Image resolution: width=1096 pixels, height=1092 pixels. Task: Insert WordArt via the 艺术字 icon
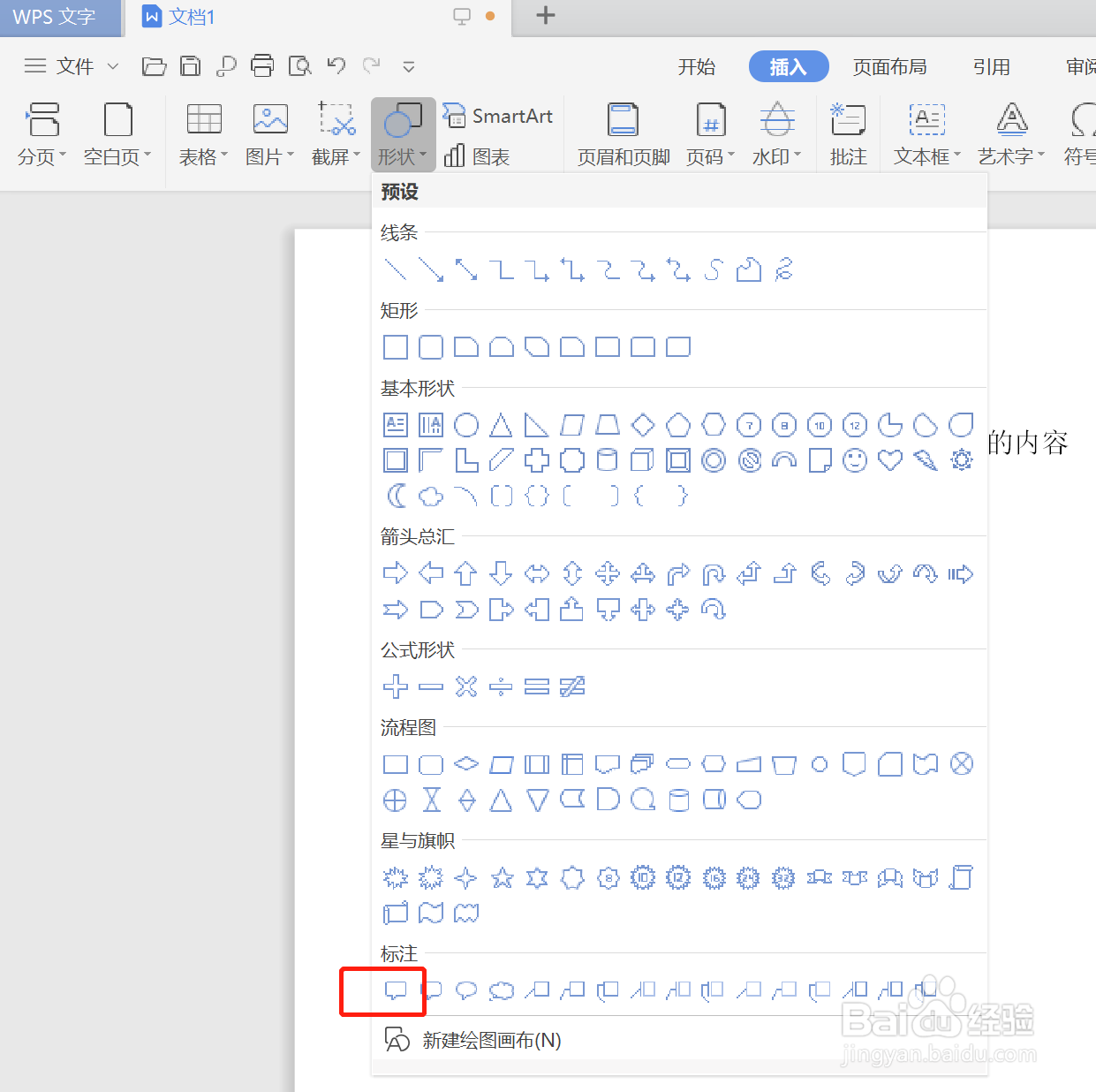coord(1009,133)
